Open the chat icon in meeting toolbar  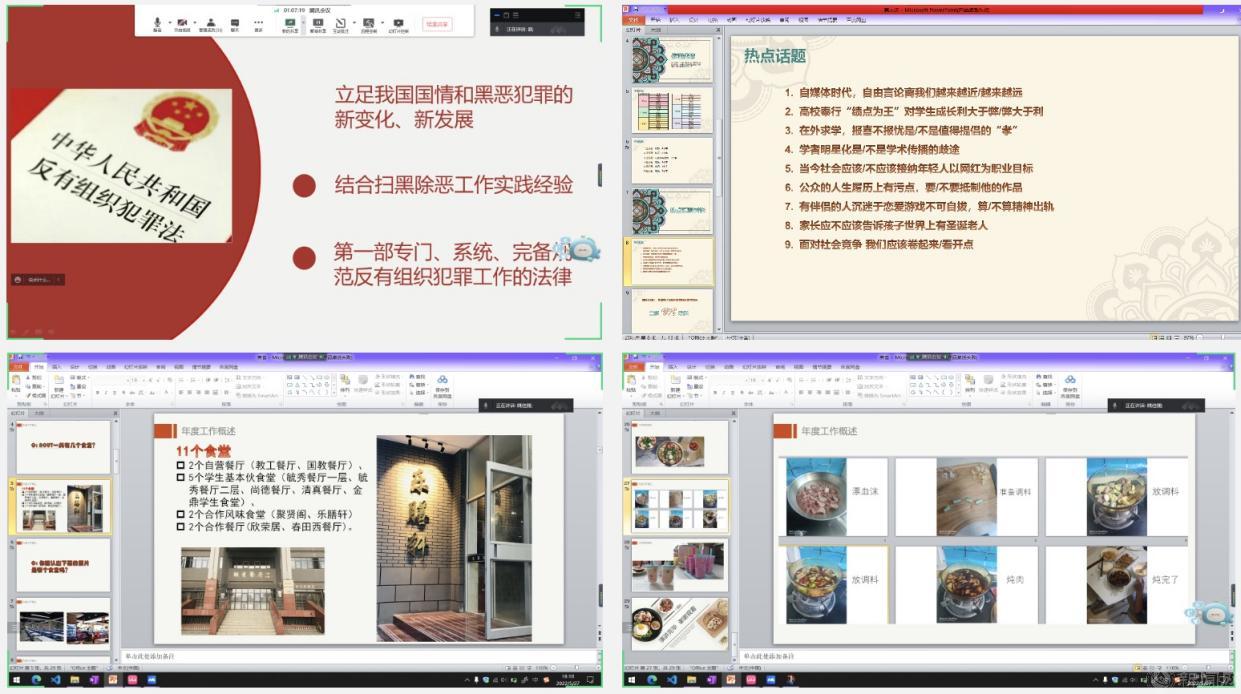click(235, 21)
